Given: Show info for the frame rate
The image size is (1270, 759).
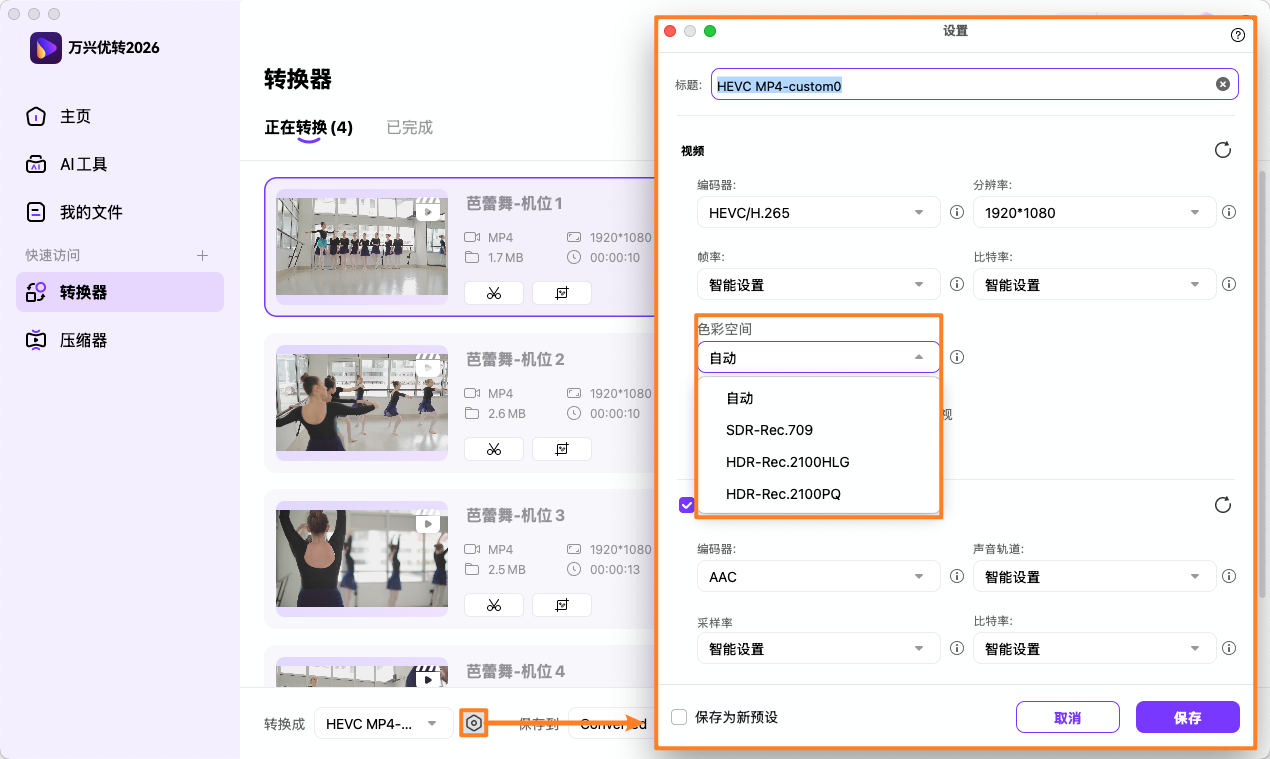Looking at the screenshot, I should click(x=956, y=285).
